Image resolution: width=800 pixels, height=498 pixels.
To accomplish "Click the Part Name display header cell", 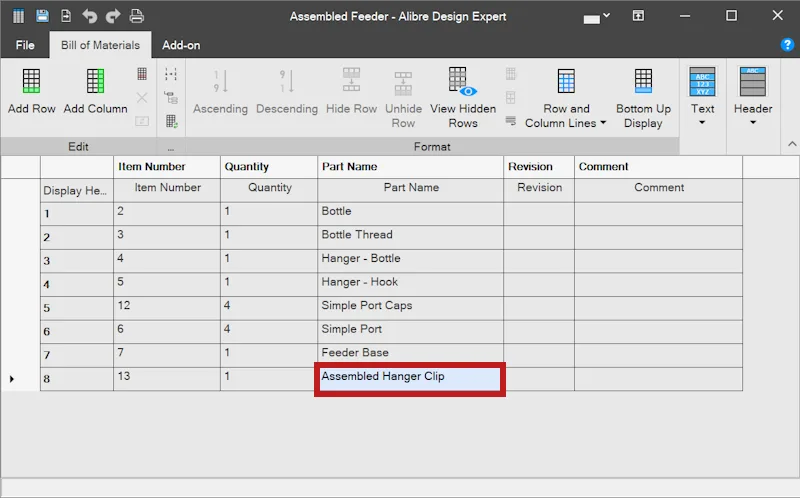I will [410, 190].
